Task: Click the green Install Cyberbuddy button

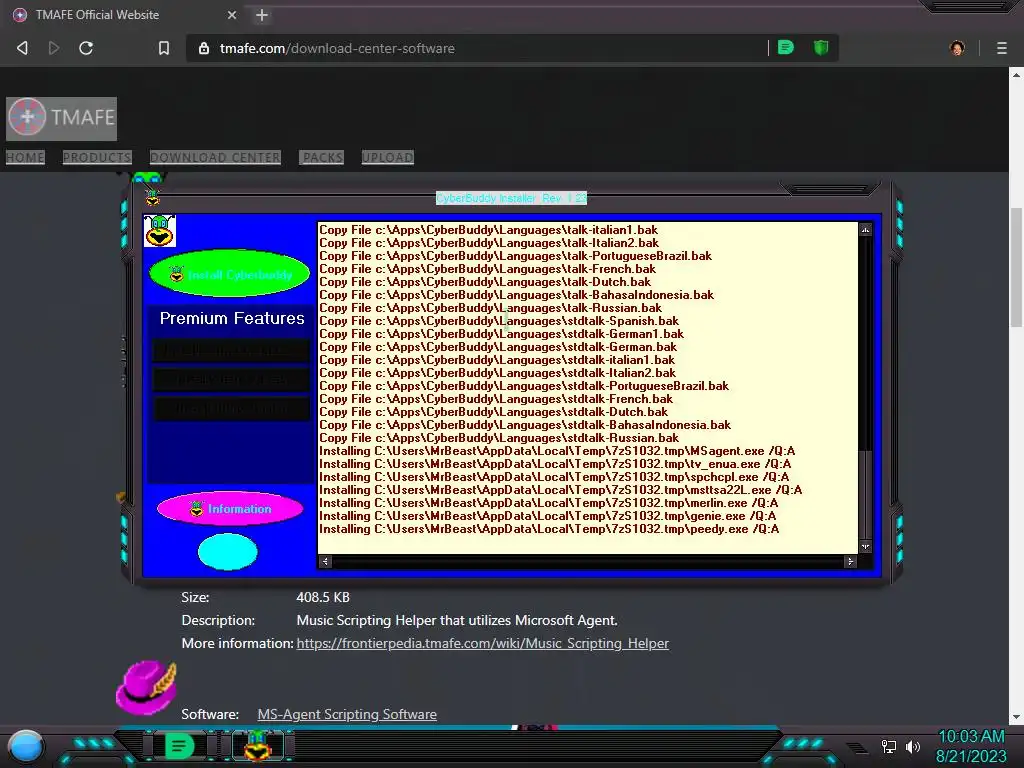Action: pos(230,274)
